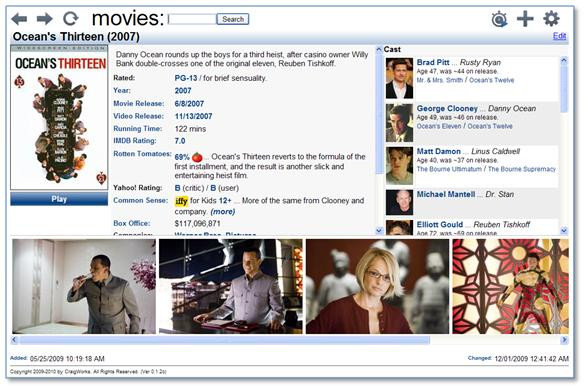This screenshot has width=585, height=389.
Task: Click the plus add movie icon
Action: pyautogui.click(x=525, y=19)
